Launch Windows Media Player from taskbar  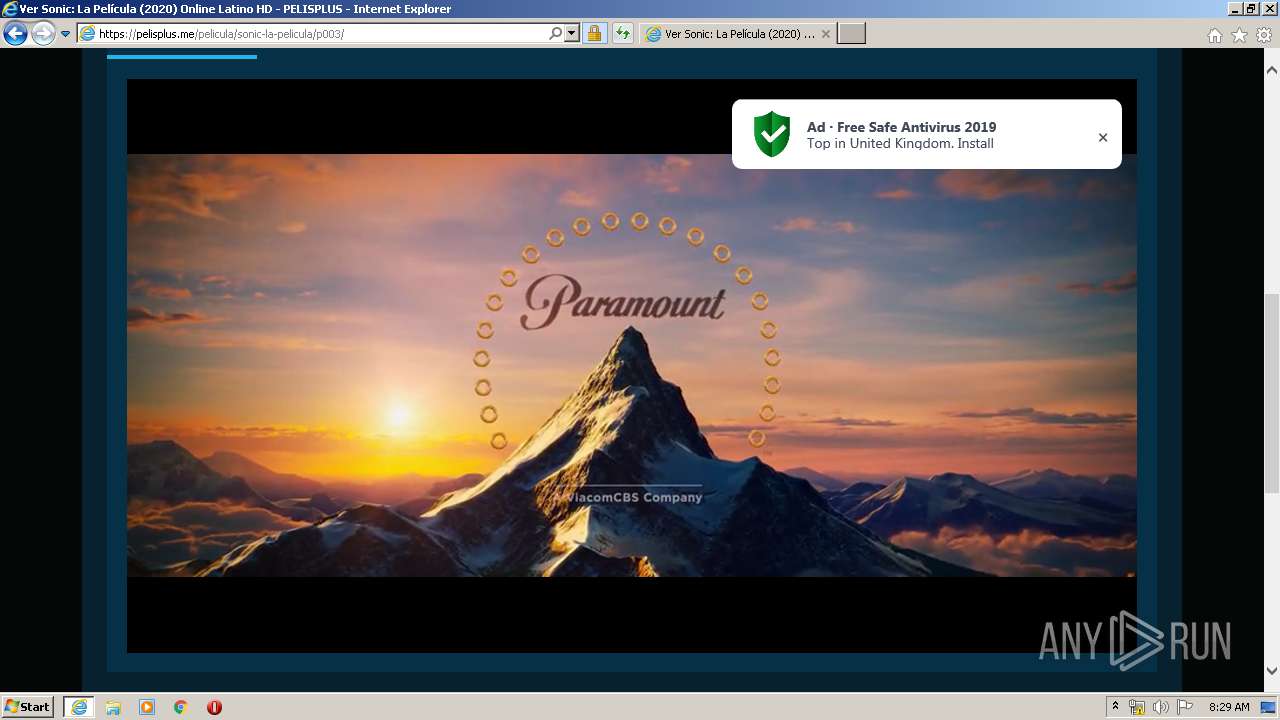147,707
